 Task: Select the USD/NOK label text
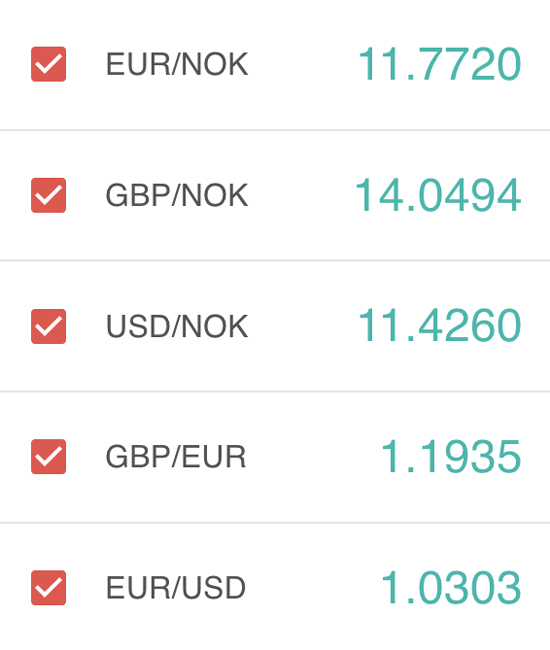pyautogui.click(x=177, y=326)
